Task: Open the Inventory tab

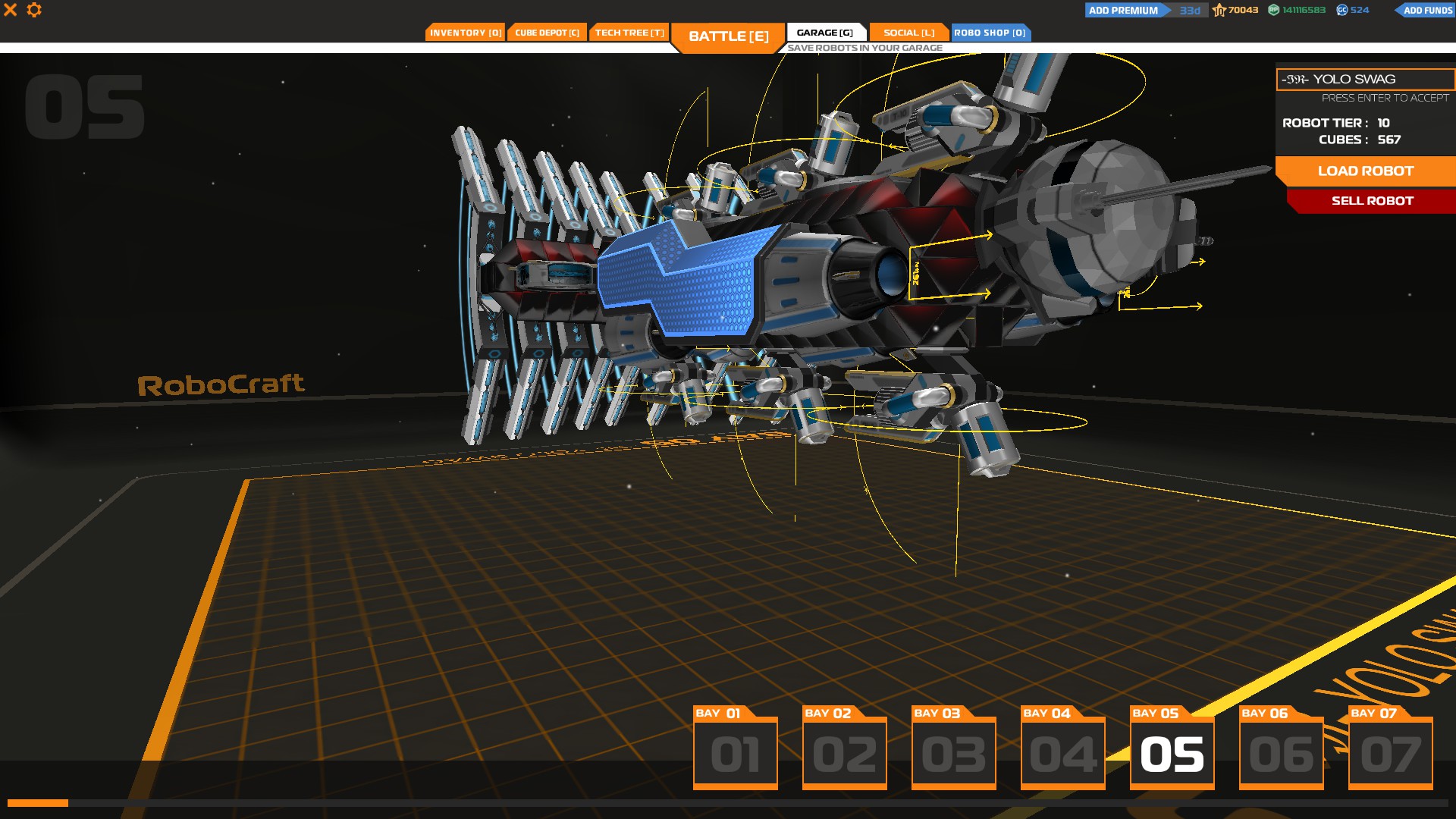Action: pos(465,33)
